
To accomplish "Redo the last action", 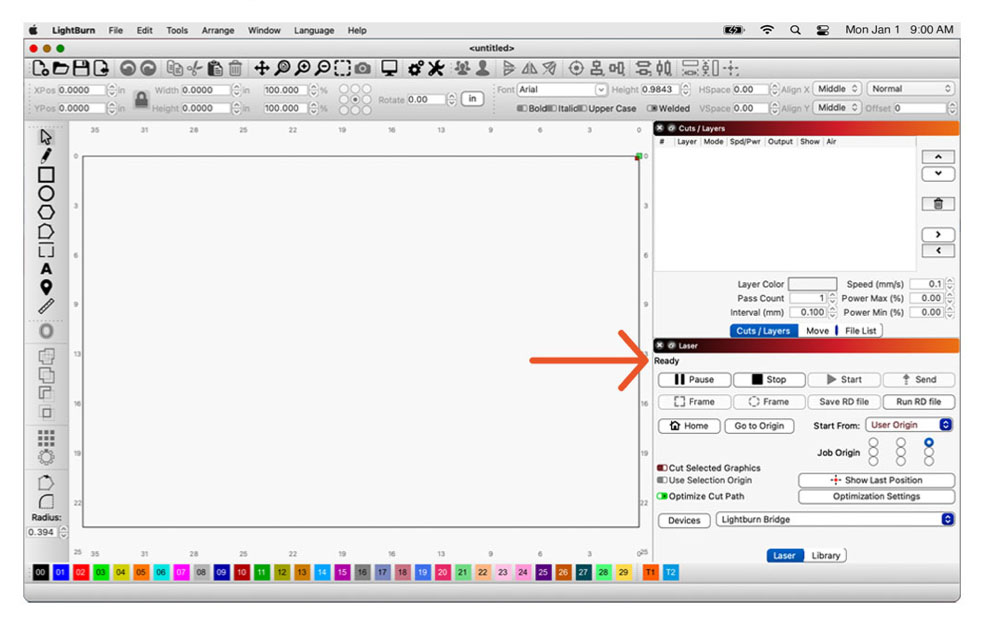I will pyautogui.click(x=148, y=68).
